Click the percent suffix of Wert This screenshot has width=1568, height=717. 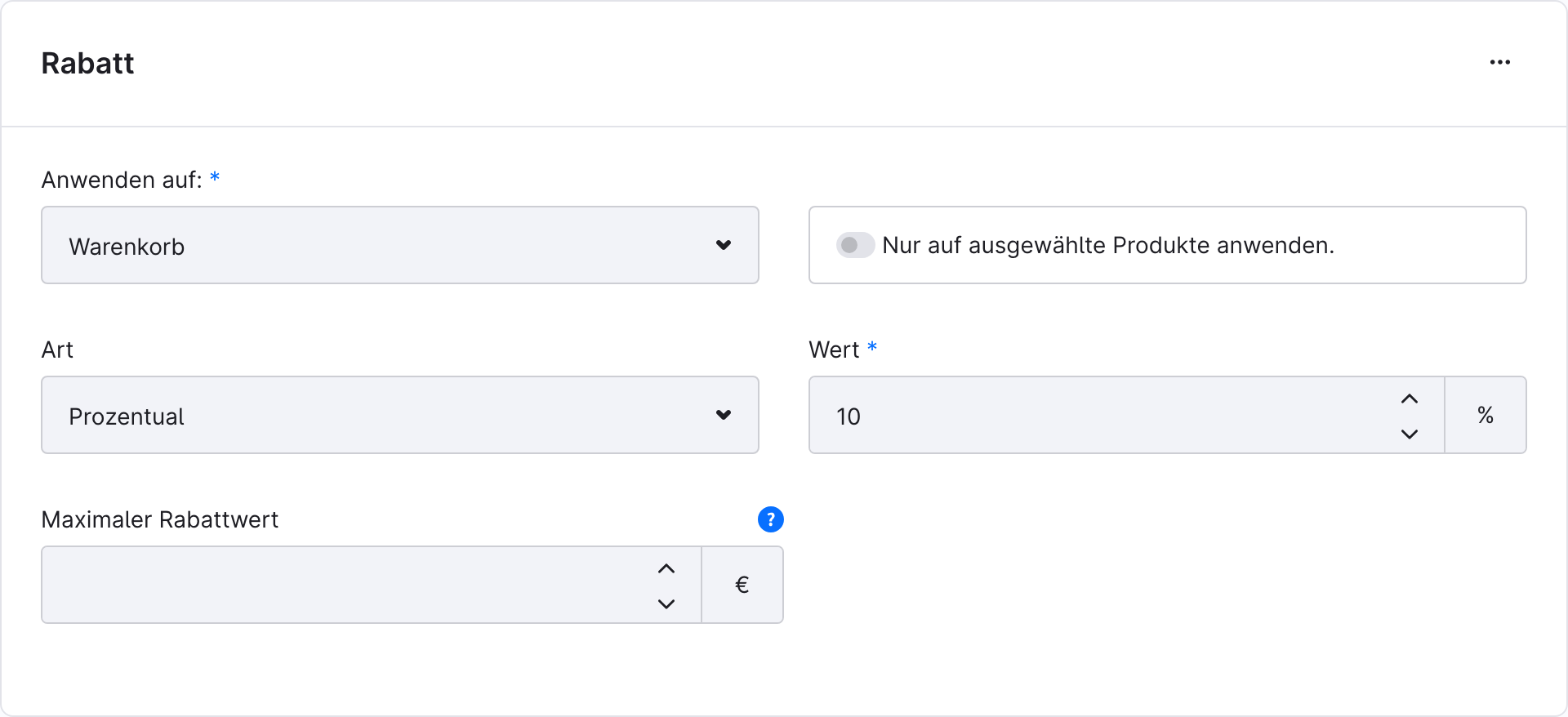click(1486, 415)
